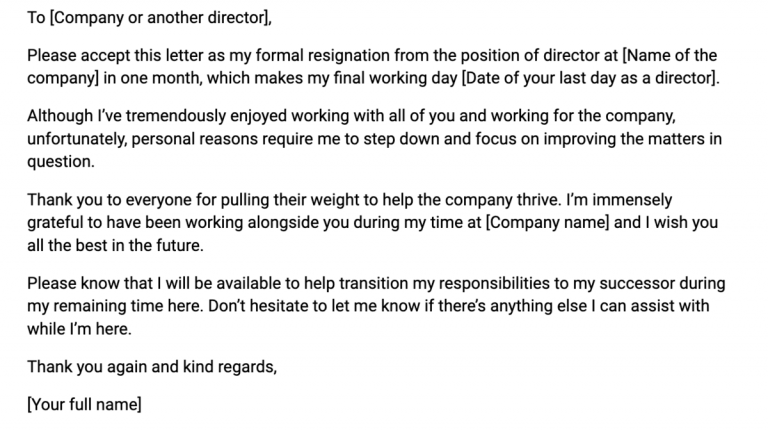
Task: Click the word 'unfortunately' in the letter
Action: click(76, 139)
